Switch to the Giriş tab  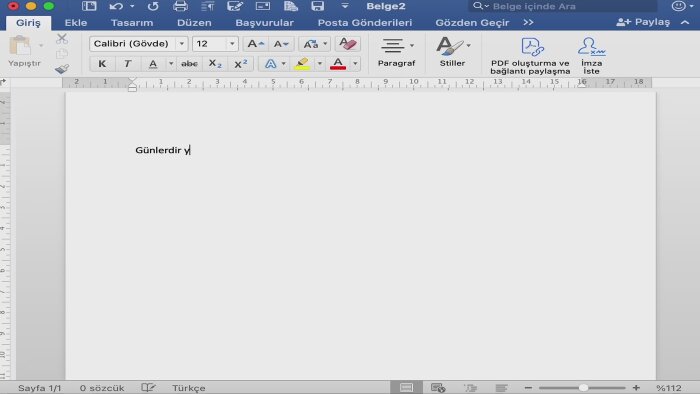tap(28, 23)
